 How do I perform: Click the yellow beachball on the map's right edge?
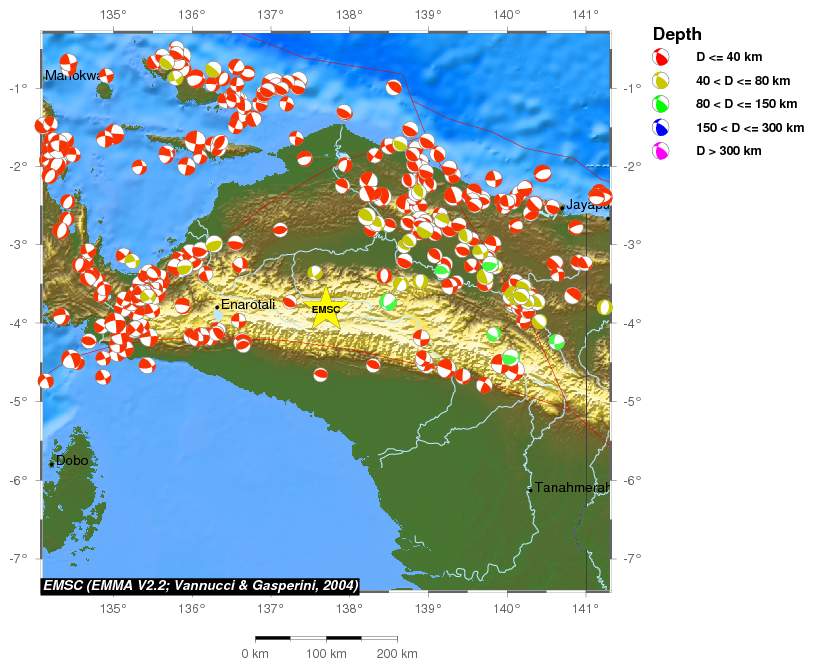(604, 308)
